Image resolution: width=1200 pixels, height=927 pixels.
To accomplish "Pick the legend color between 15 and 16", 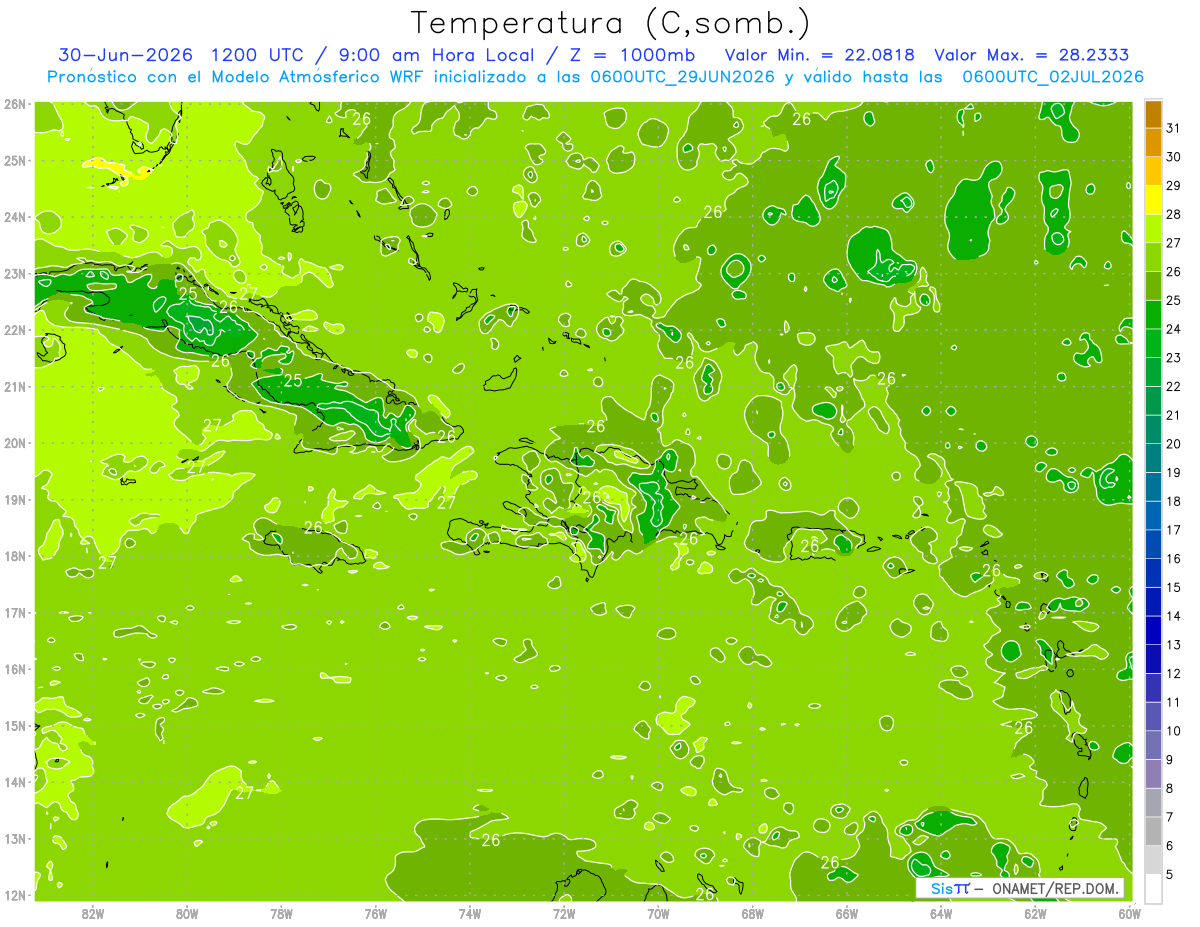I will coord(1153,573).
